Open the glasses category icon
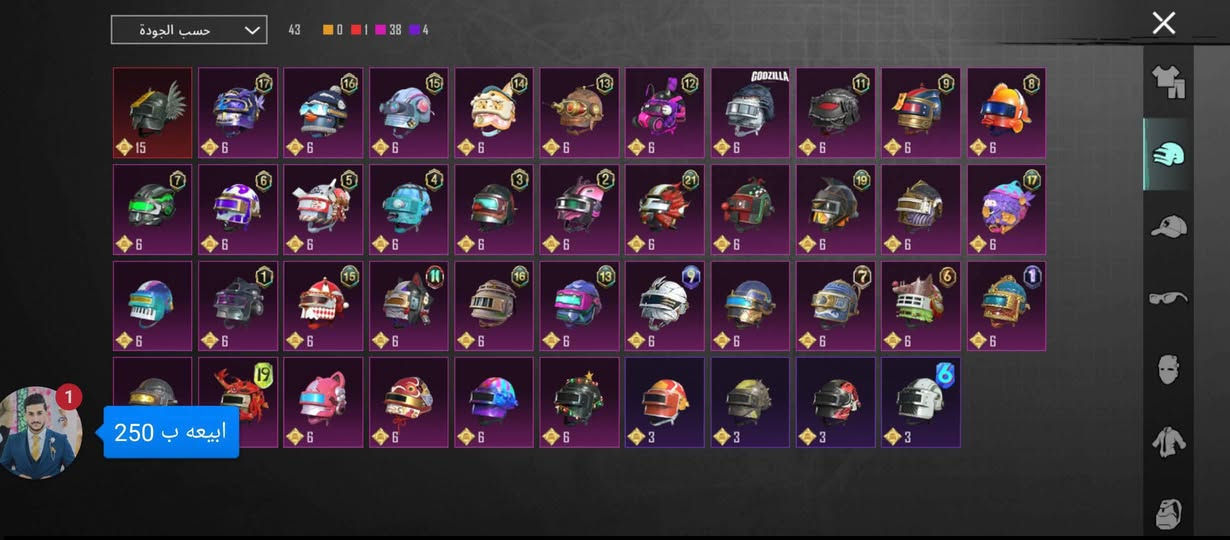The image size is (1230, 540). [1168, 298]
